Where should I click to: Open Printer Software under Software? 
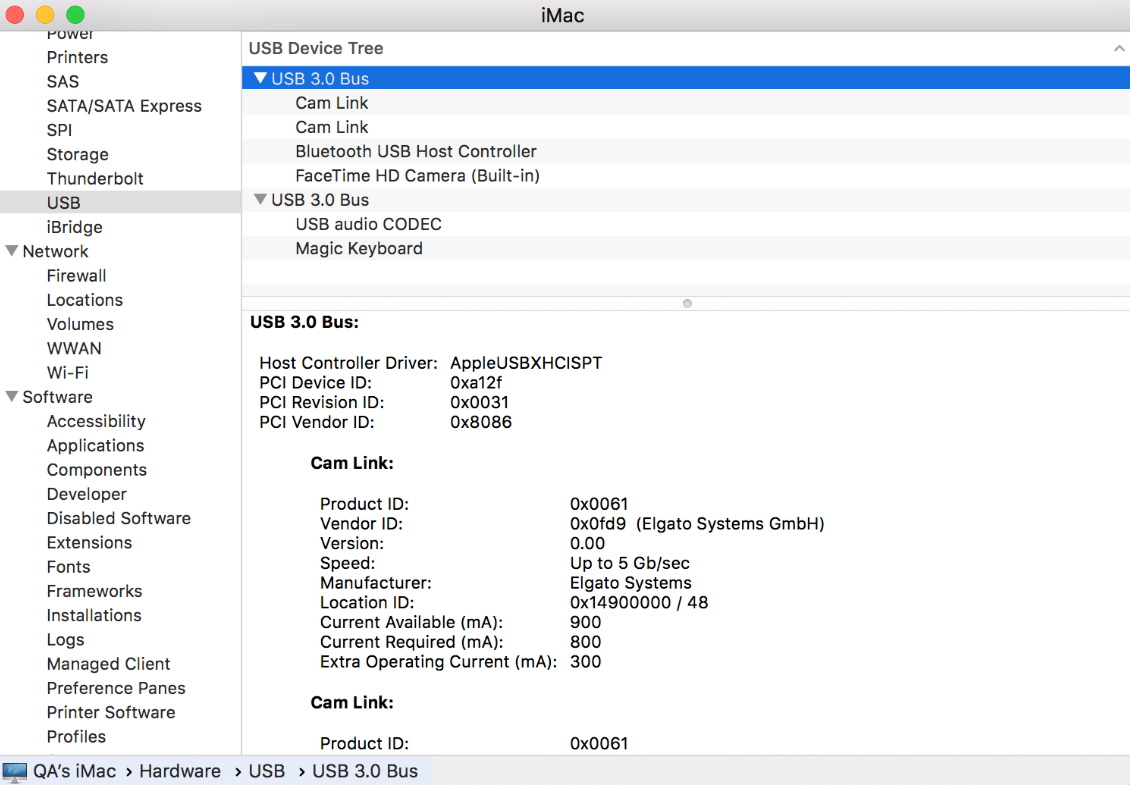click(x=111, y=712)
